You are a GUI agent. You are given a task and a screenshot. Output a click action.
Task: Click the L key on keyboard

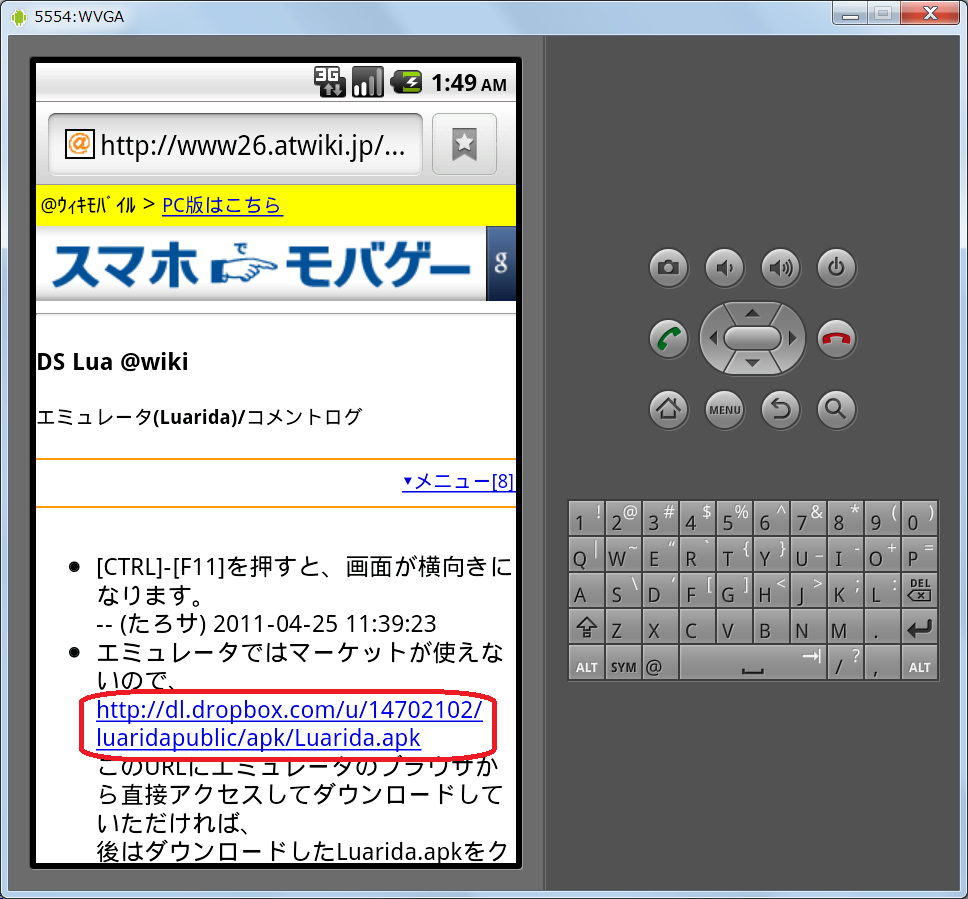click(x=882, y=592)
